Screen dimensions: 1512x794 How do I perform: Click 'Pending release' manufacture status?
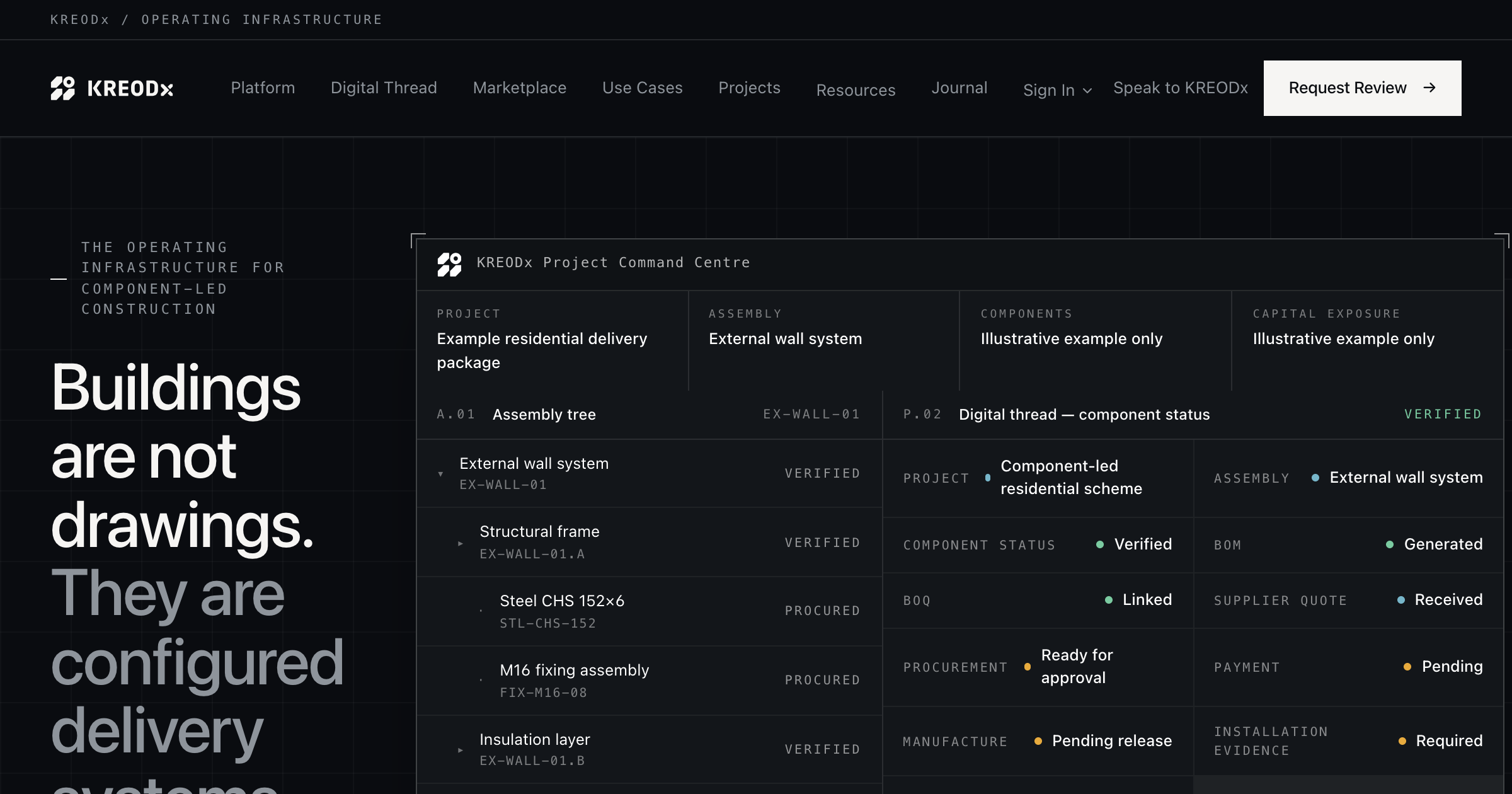tap(1112, 740)
